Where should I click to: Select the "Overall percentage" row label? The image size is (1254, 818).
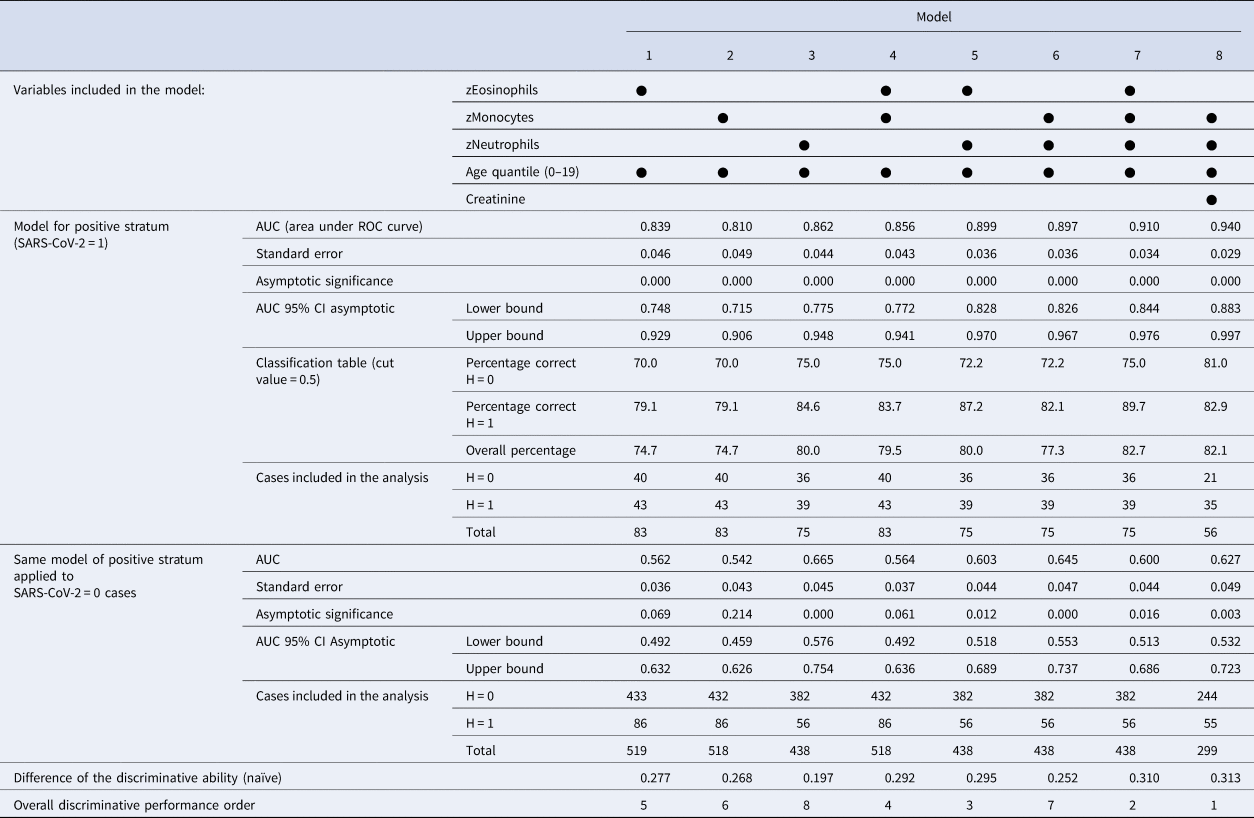pos(520,450)
